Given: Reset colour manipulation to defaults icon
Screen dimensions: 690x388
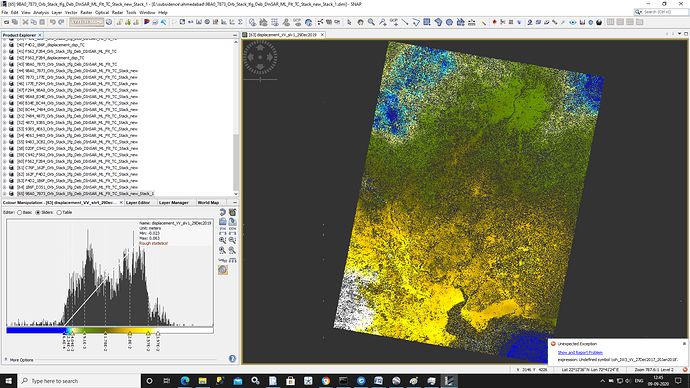Looking at the screenshot, I should click(x=223, y=212).
